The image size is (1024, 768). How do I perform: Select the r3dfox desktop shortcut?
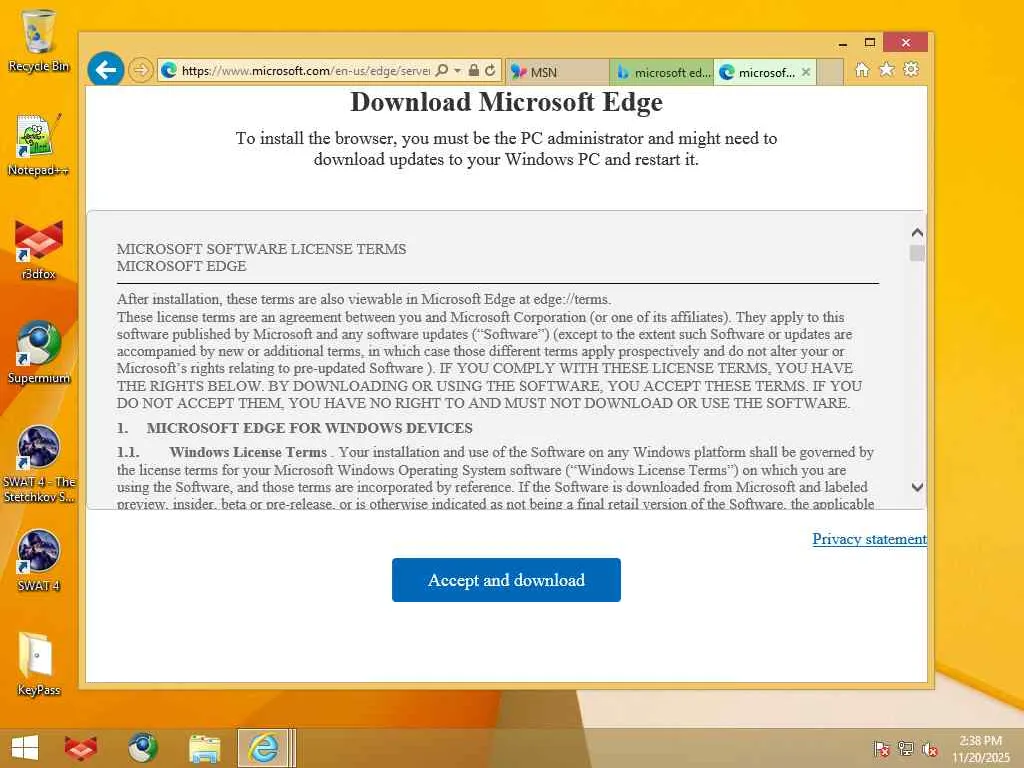click(x=39, y=249)
